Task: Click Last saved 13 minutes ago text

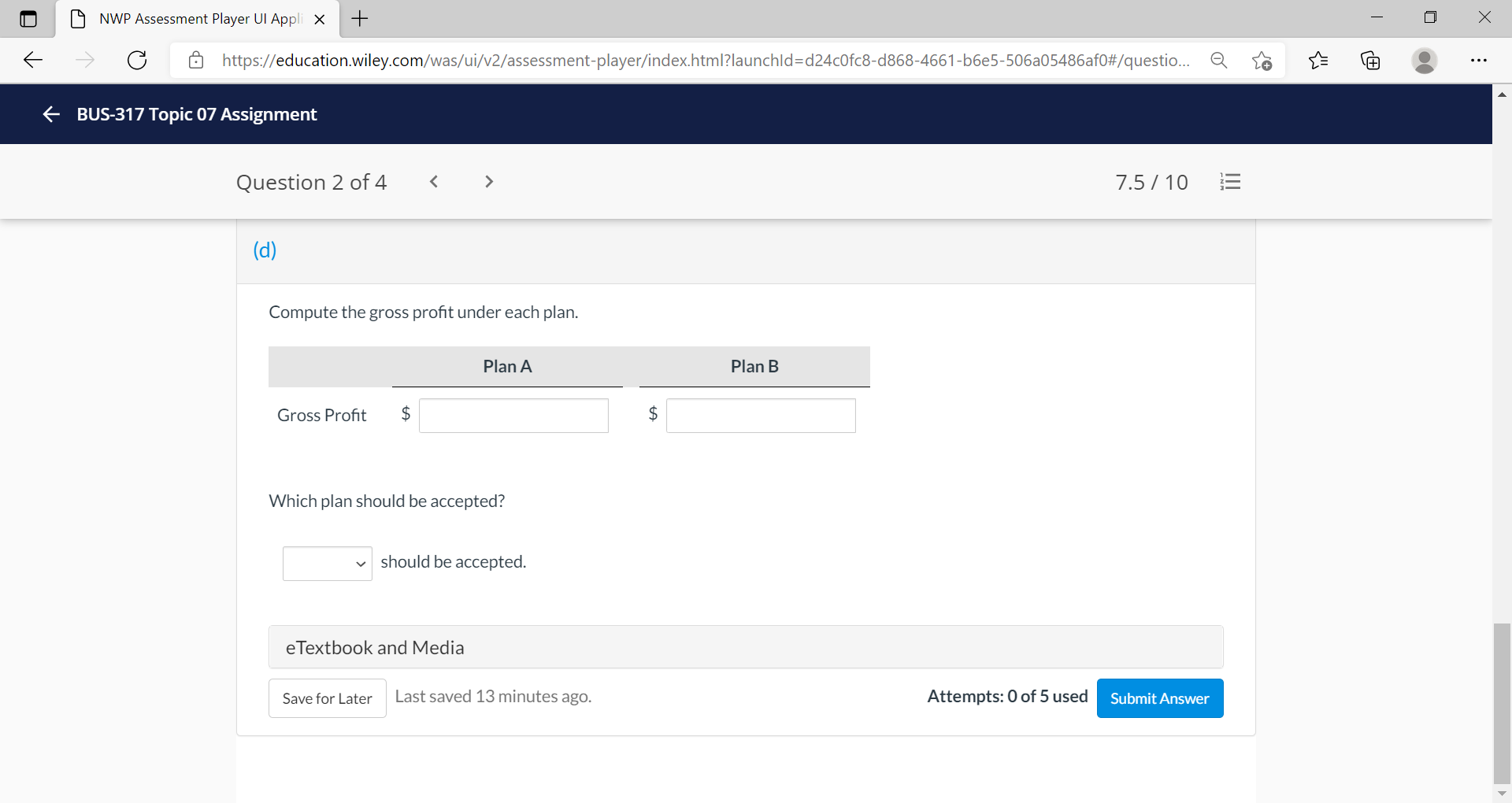Action: [x=493, y=696]
